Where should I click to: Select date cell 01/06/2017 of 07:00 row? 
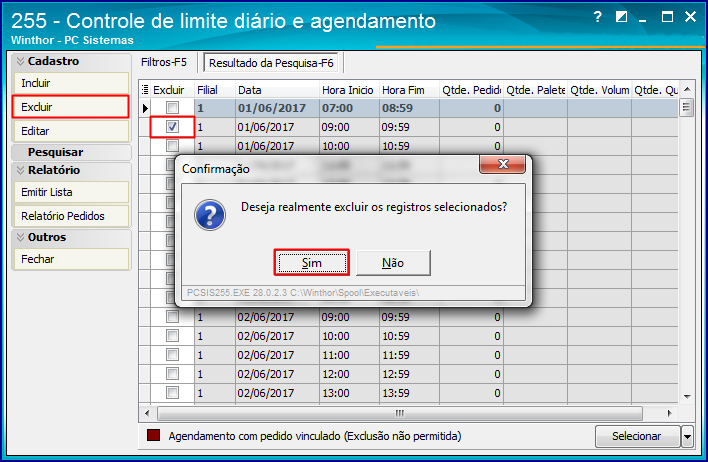pos(277,108)
